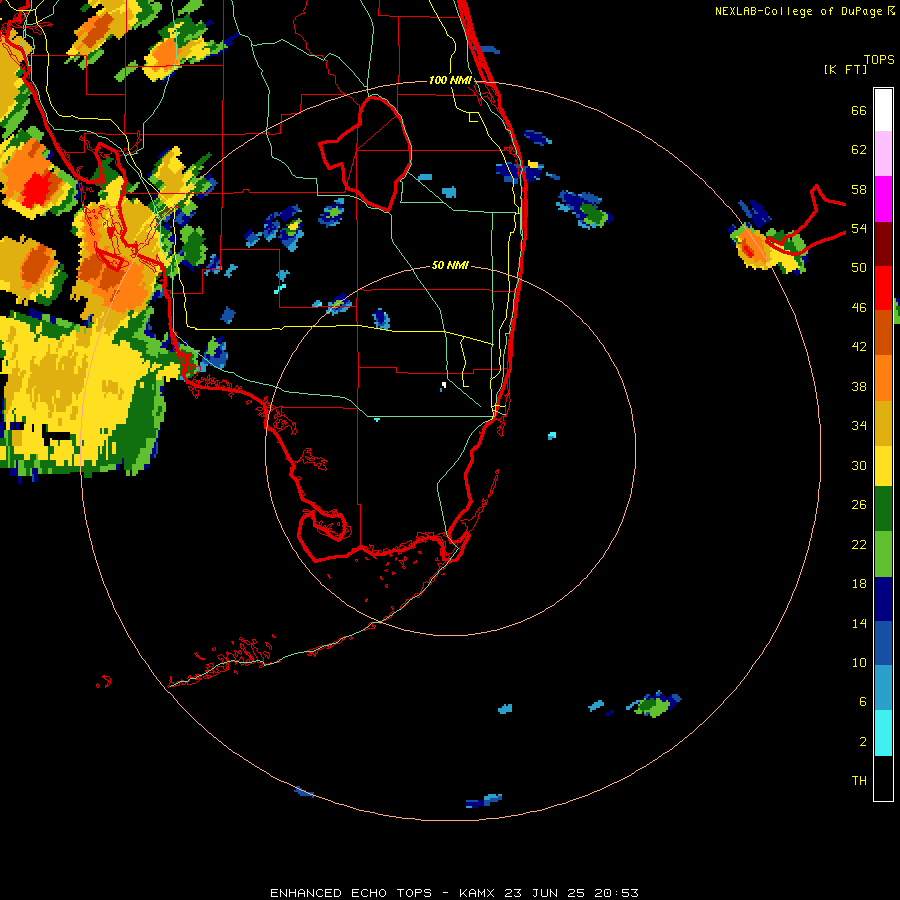Click the 23 JUN 25 date in the caption
The height and width of the screenshot is (900, 900).
(544, 893)
